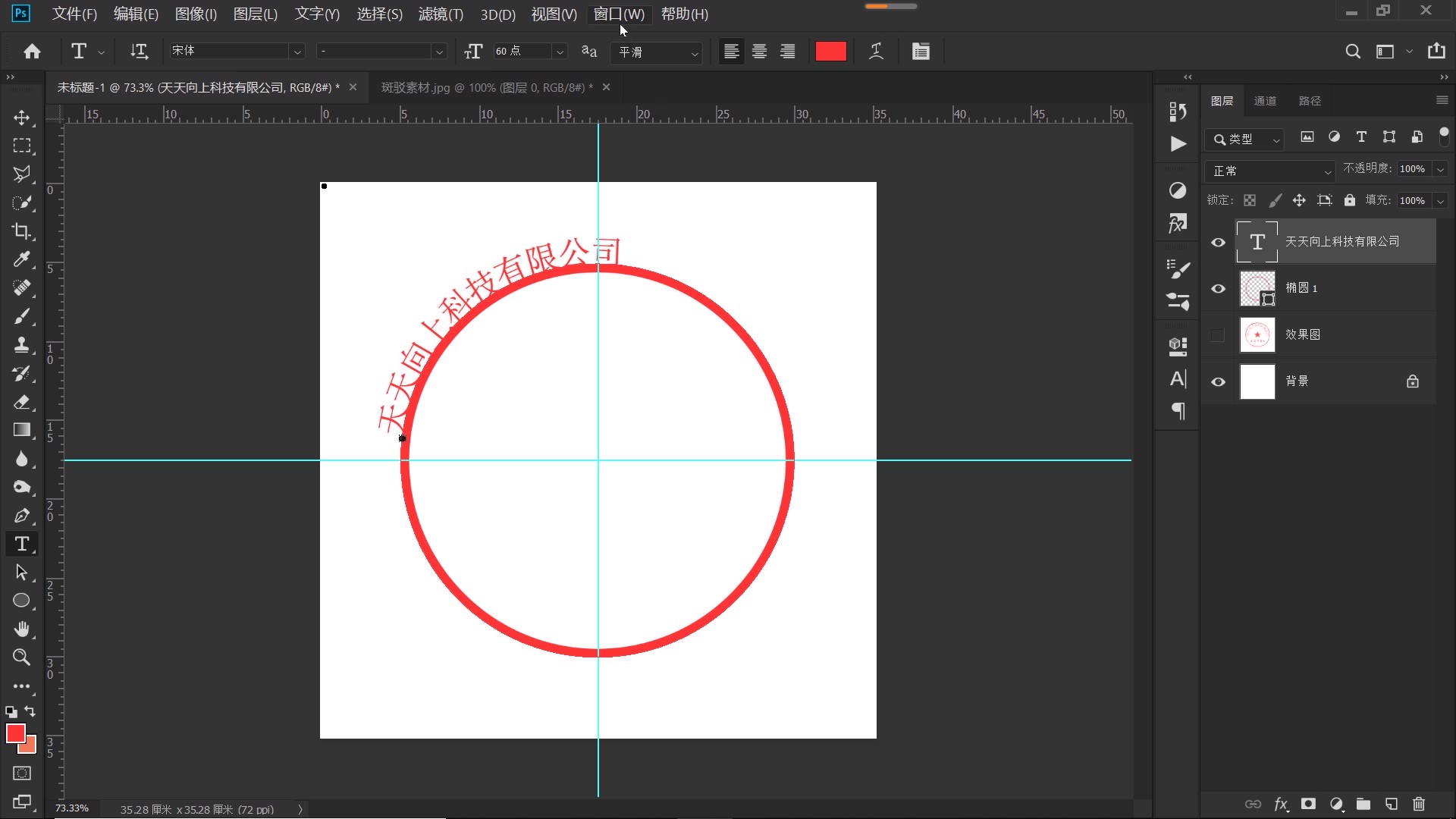Switch to the 通道 panel tab

coord(1265,101)
